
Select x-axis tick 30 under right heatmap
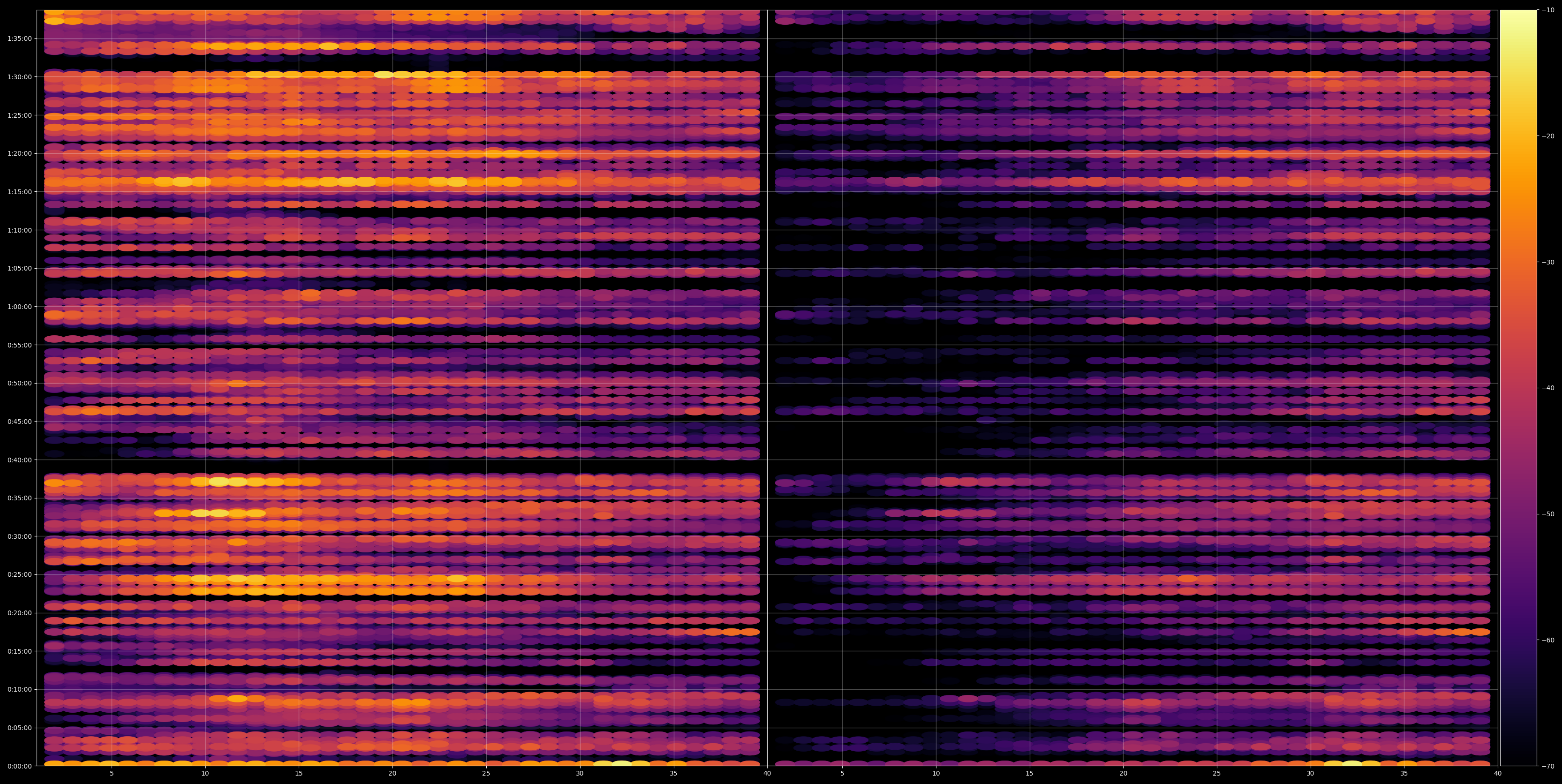click(1310, 774)
